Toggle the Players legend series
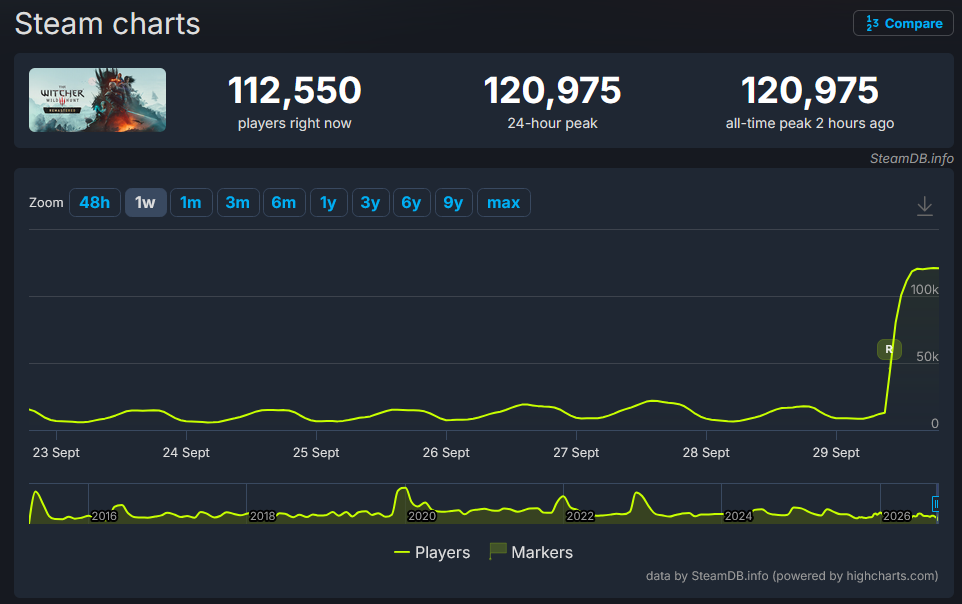962x604 pixels. [432, 552]
